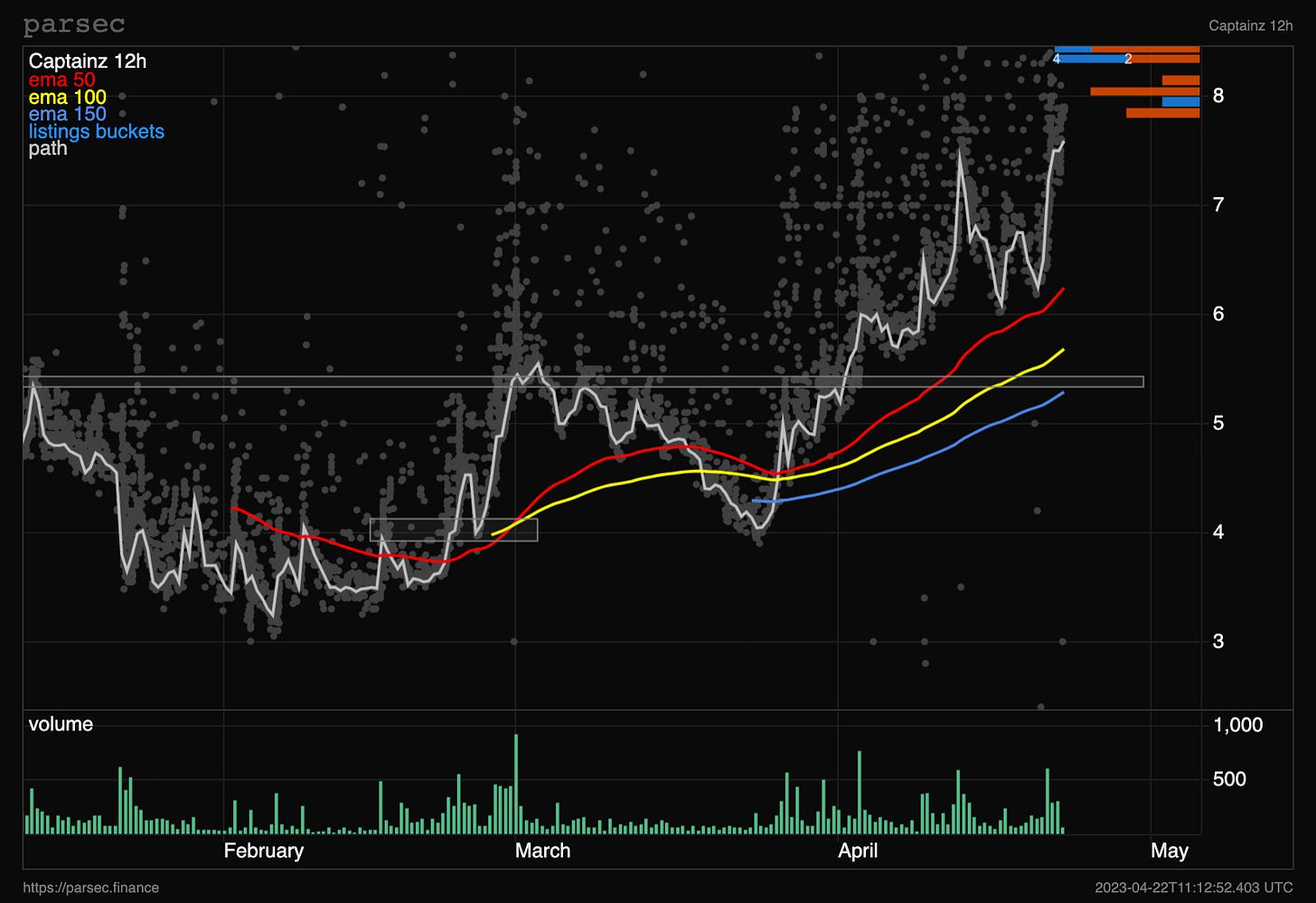Click the top-right Captainz 12h title
Viewport: 1316px width, 903px height.
pyautogui.click(x=1250, y=25)
